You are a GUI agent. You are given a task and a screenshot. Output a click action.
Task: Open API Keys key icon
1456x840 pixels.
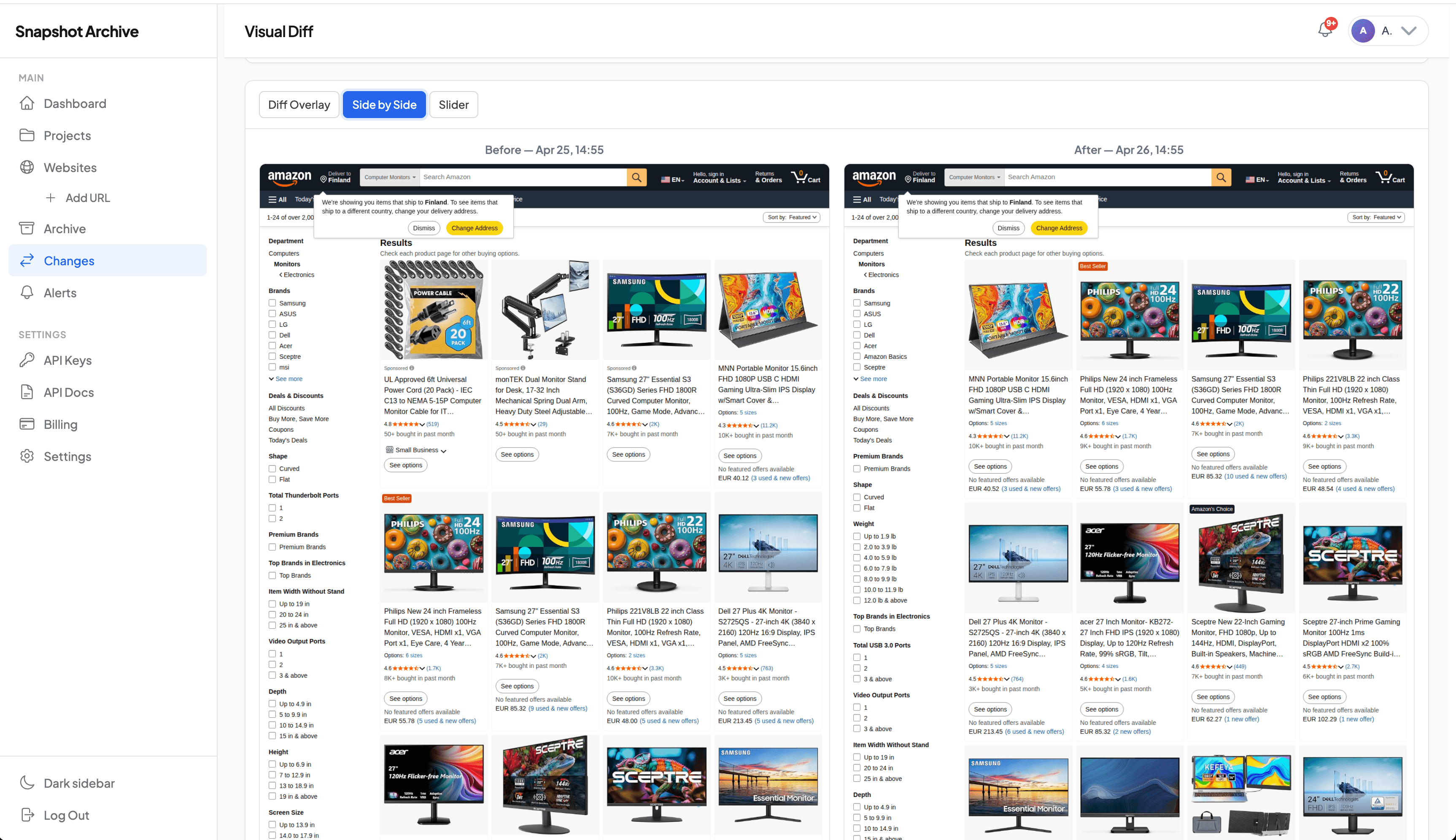[x=27, y=360]
